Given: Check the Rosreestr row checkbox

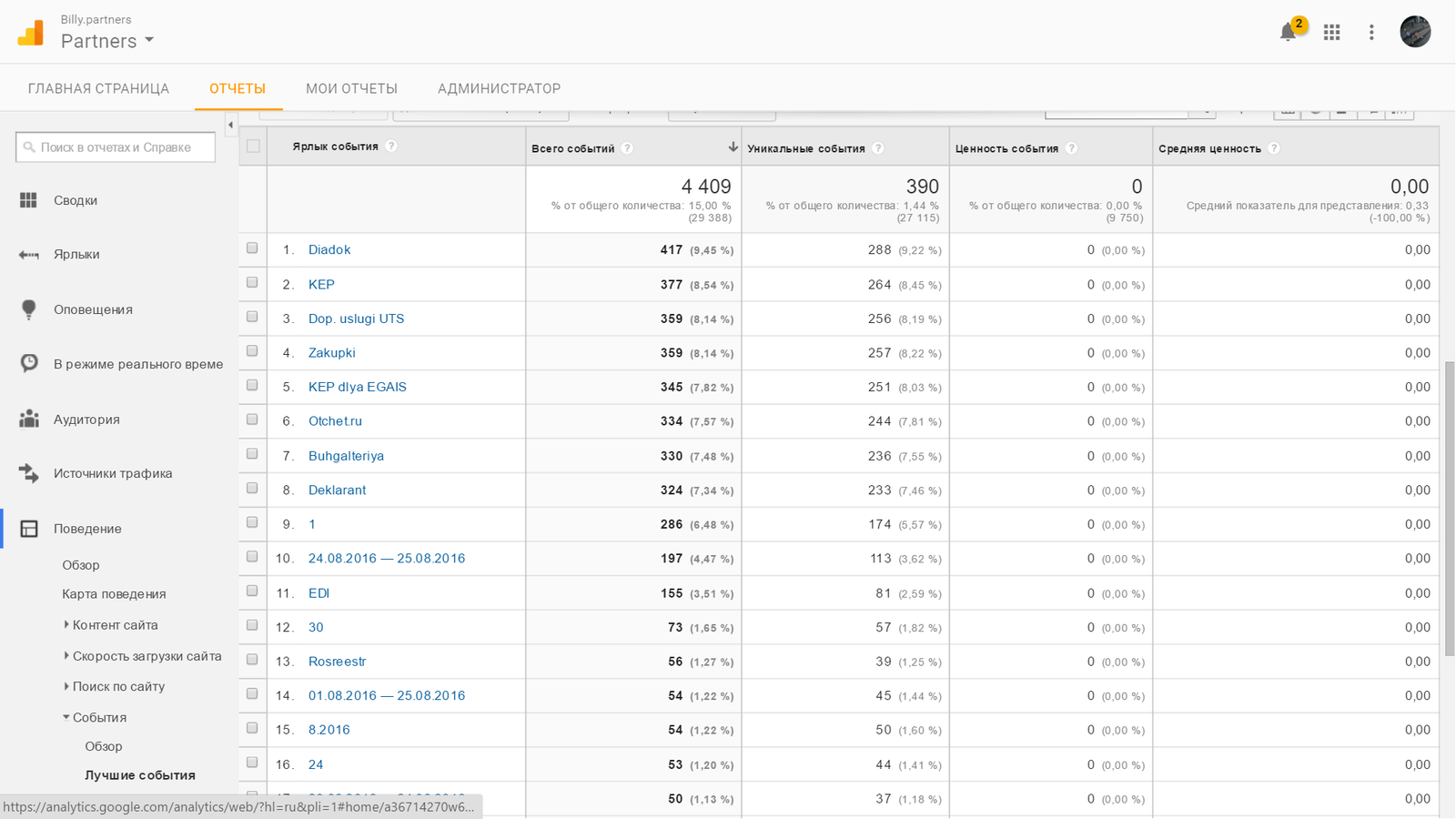Looking at the screenshot, I should [x=252, y=660].
